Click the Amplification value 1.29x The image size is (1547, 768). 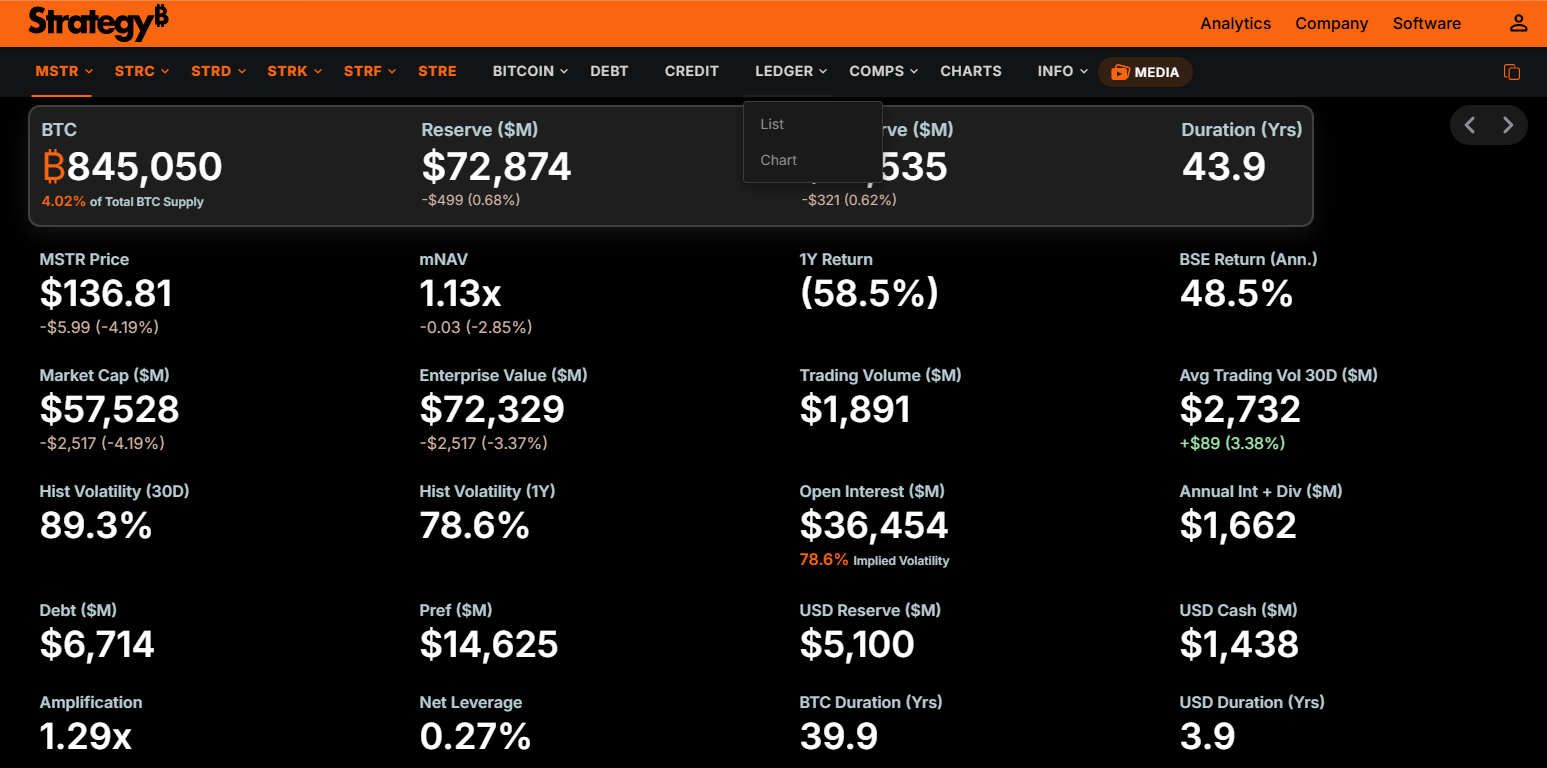click(86, 736)
